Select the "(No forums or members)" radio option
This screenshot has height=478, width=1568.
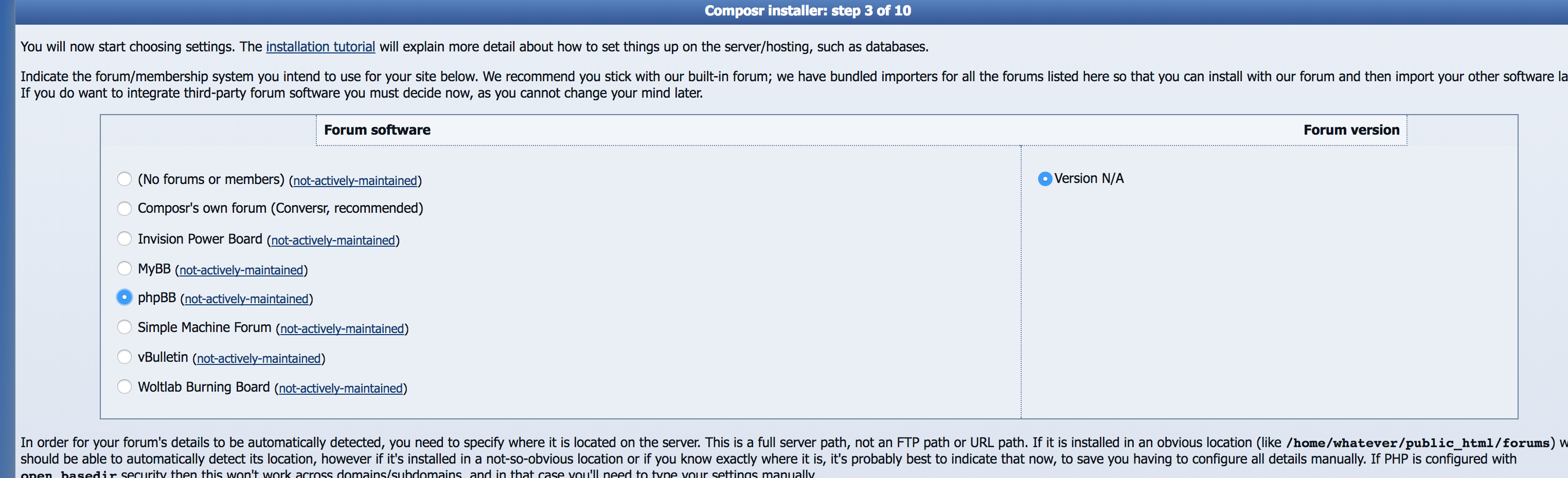[124, 179]
